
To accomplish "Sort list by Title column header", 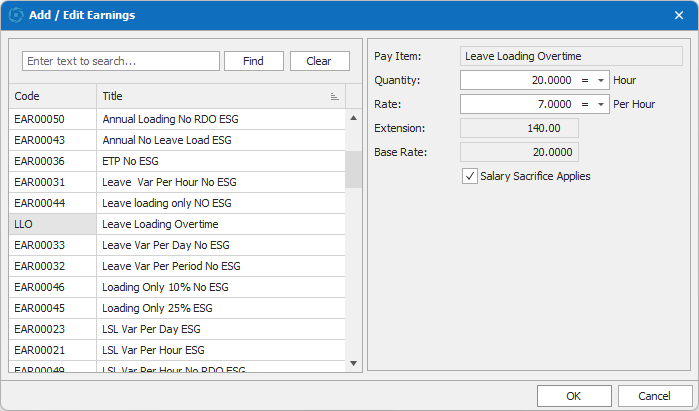I will coord(210,97).
